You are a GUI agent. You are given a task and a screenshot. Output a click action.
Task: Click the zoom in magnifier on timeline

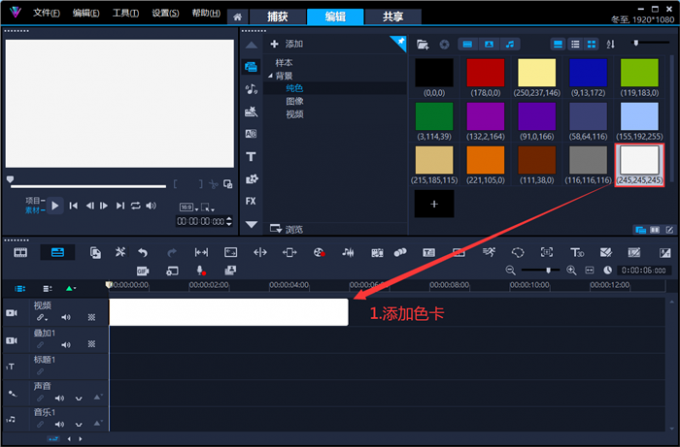pos(572,271)
